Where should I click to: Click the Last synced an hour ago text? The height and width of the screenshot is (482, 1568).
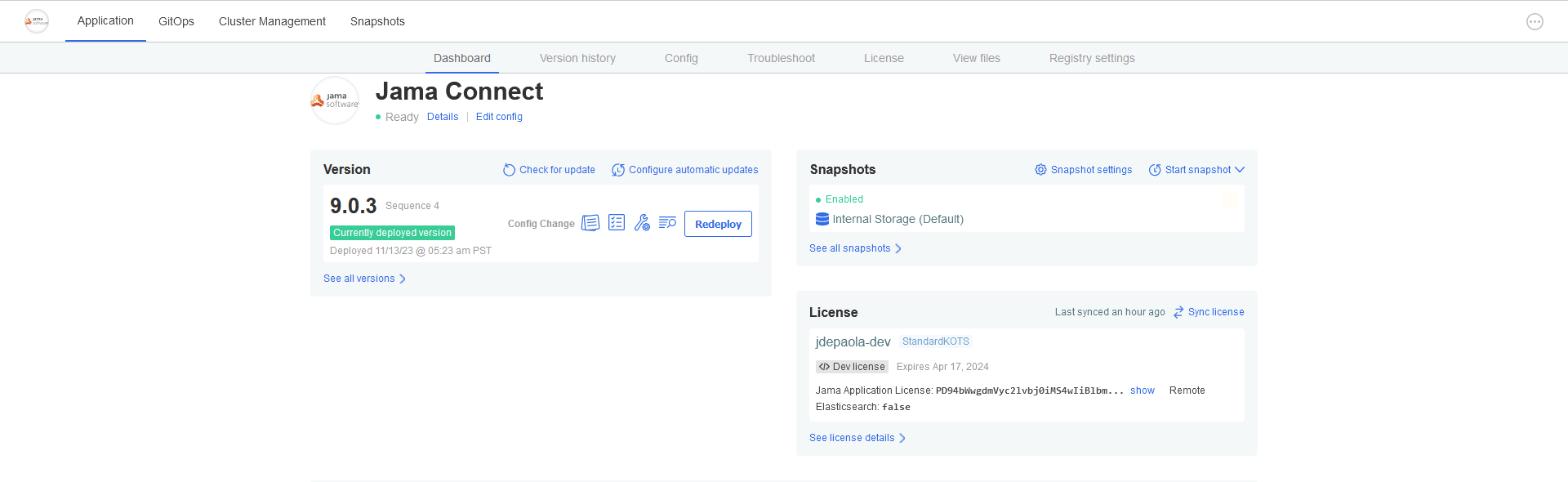click(x=1110, y=312)
